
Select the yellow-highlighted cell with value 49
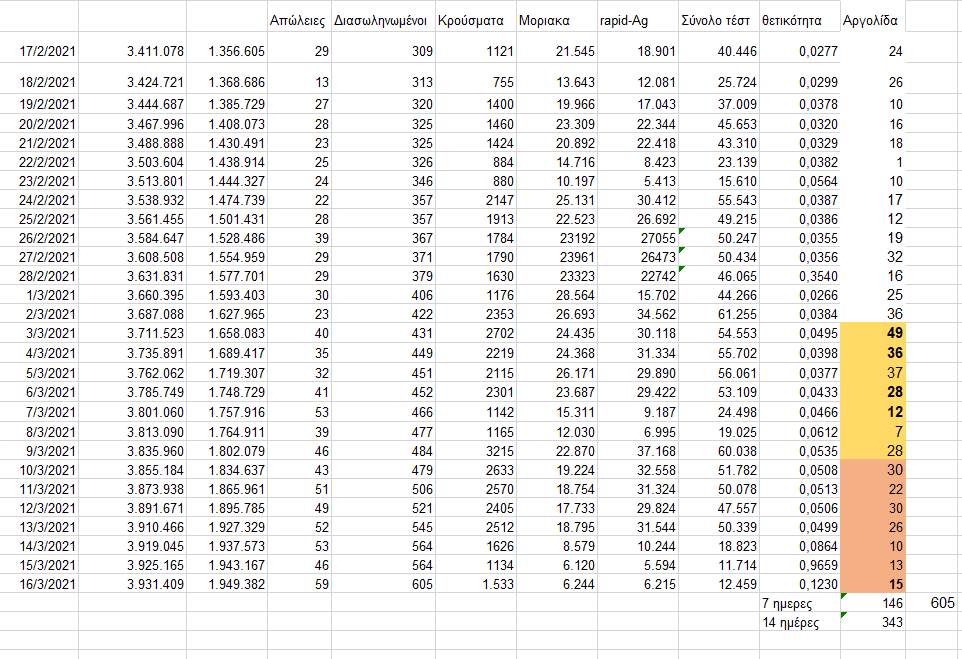874,332
